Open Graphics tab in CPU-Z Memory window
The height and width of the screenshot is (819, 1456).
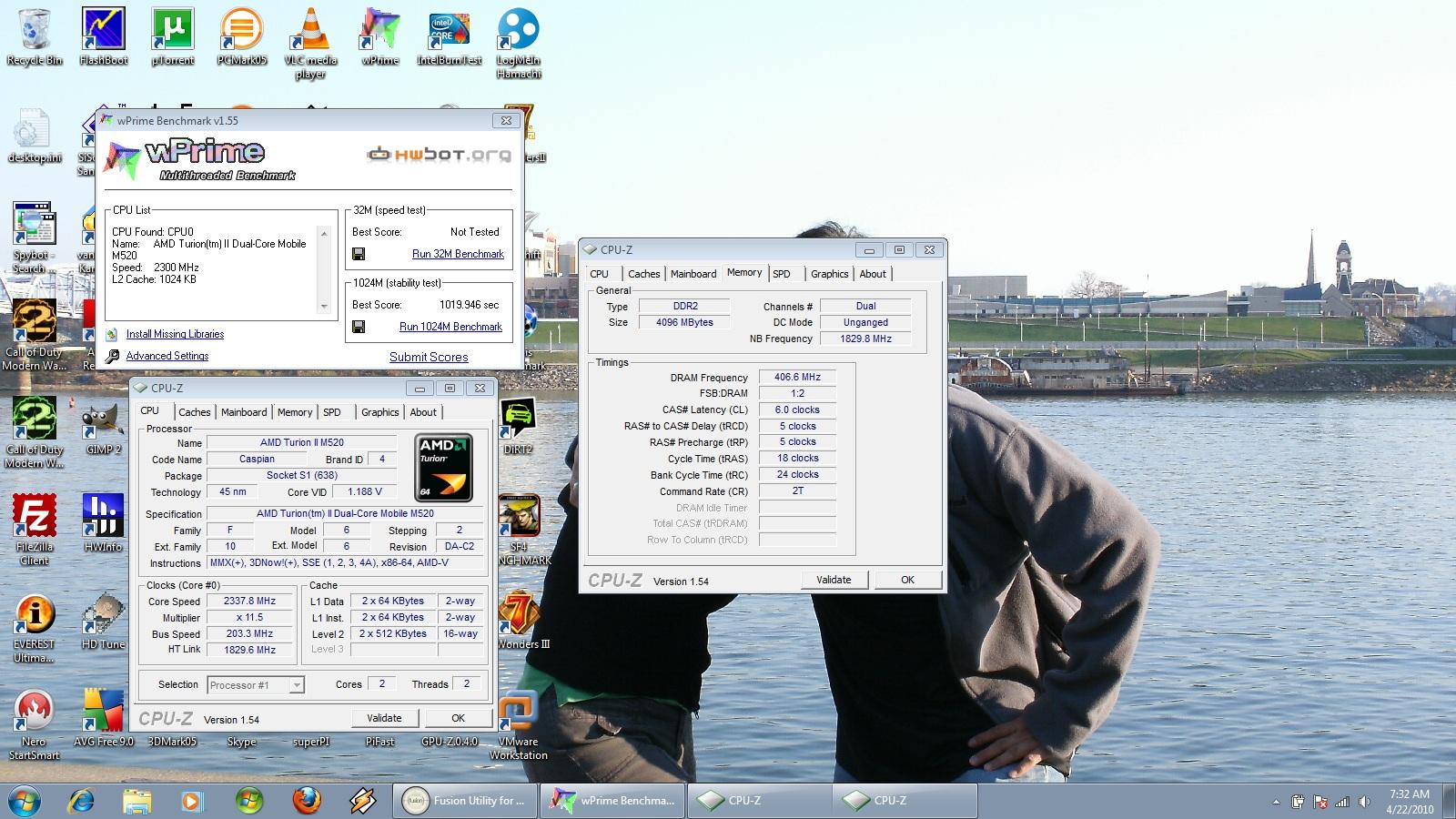829,274
